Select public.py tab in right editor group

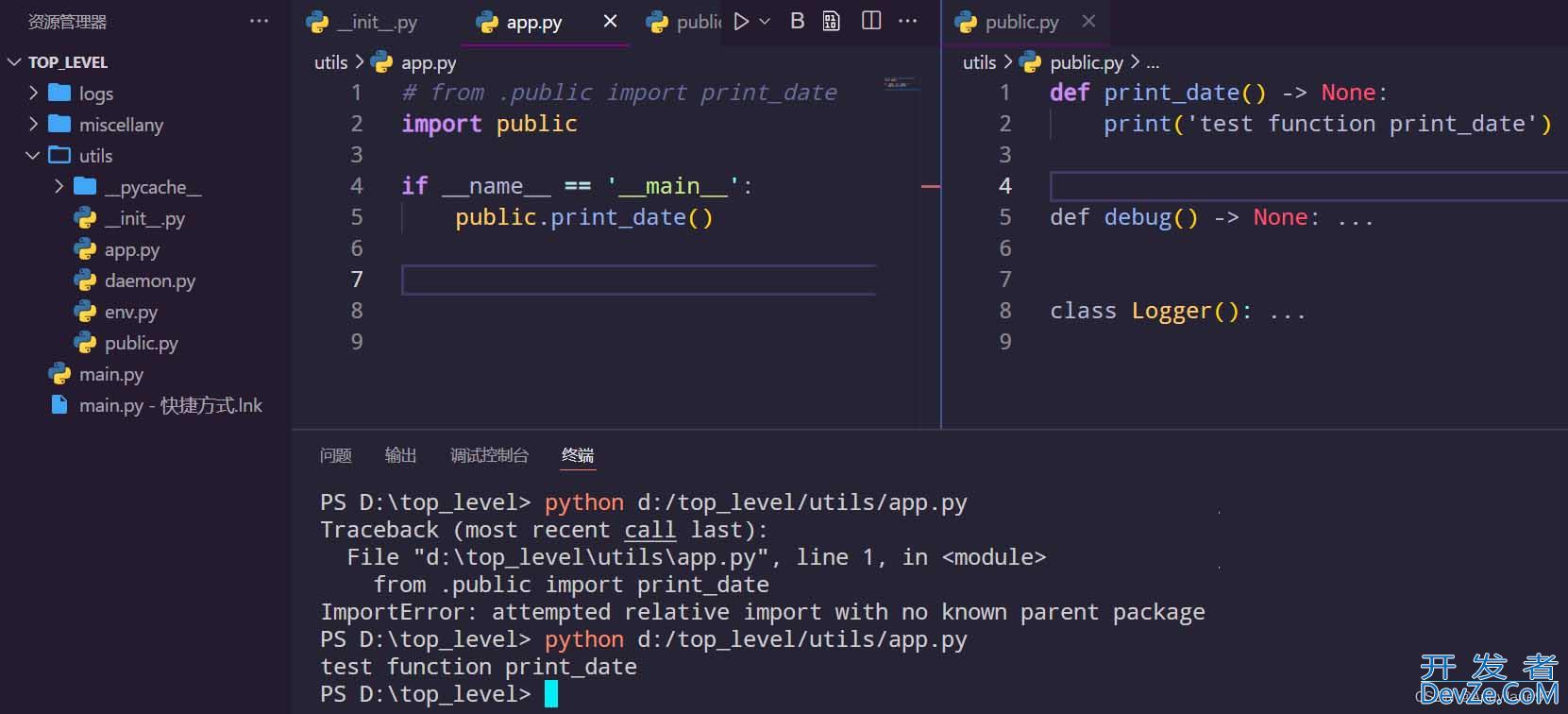coord(1021,22)
